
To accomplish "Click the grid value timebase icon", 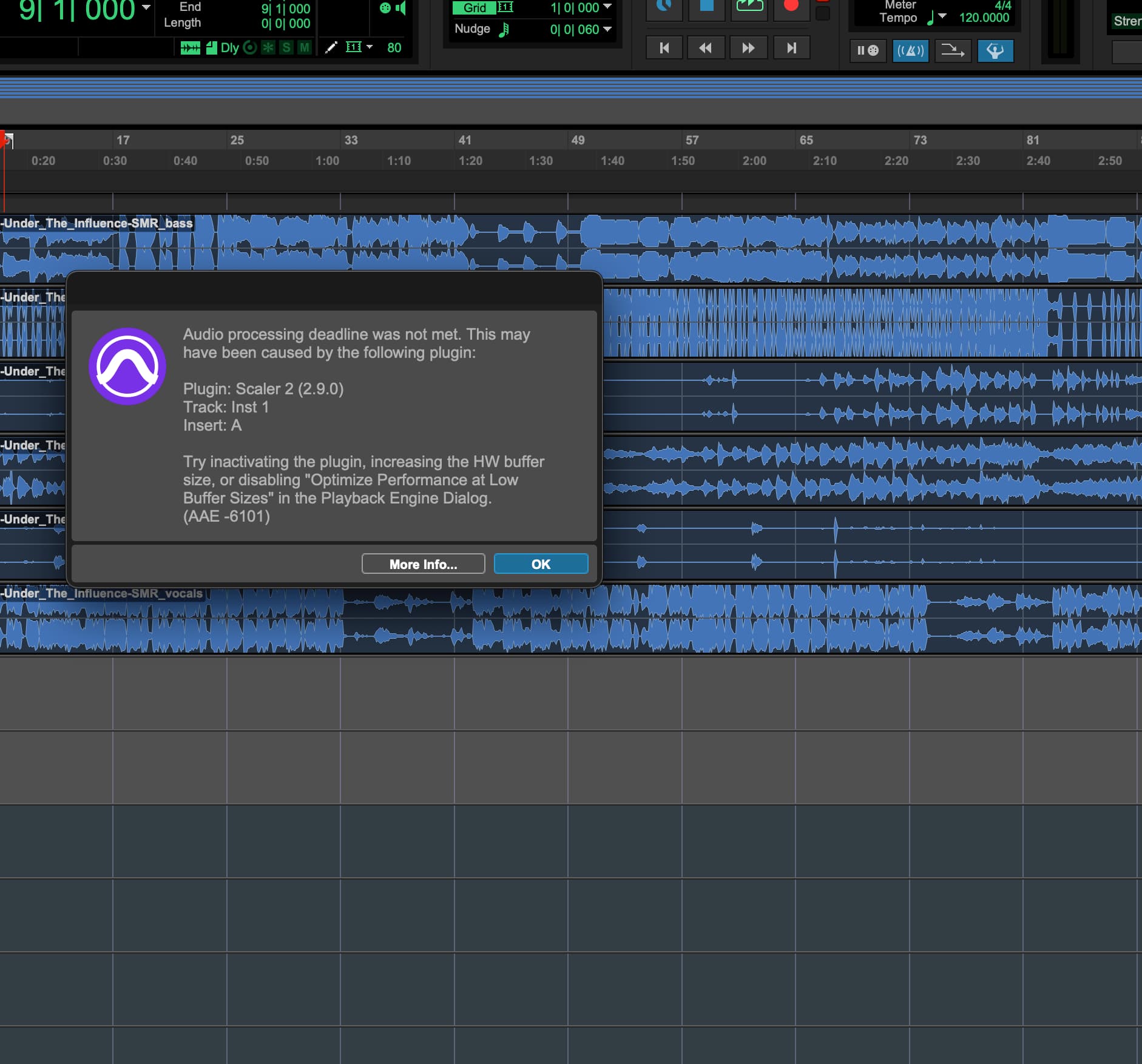I will (x=505, y=7).
